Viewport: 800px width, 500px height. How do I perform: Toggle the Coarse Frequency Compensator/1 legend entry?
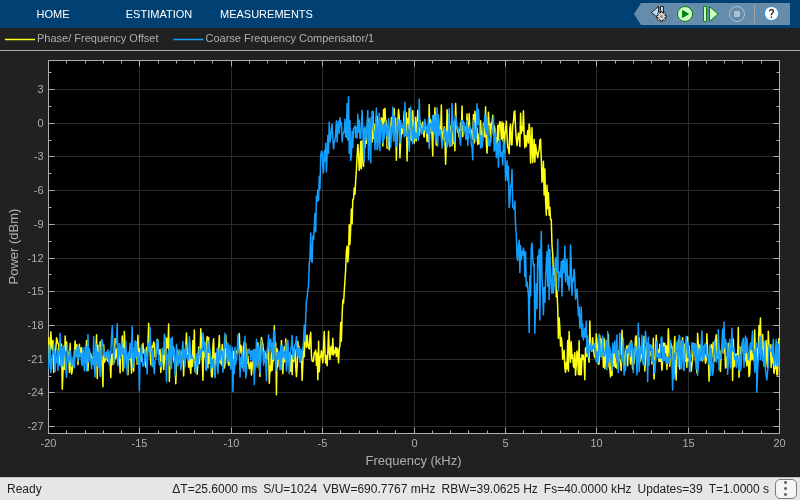coord(273,38)
